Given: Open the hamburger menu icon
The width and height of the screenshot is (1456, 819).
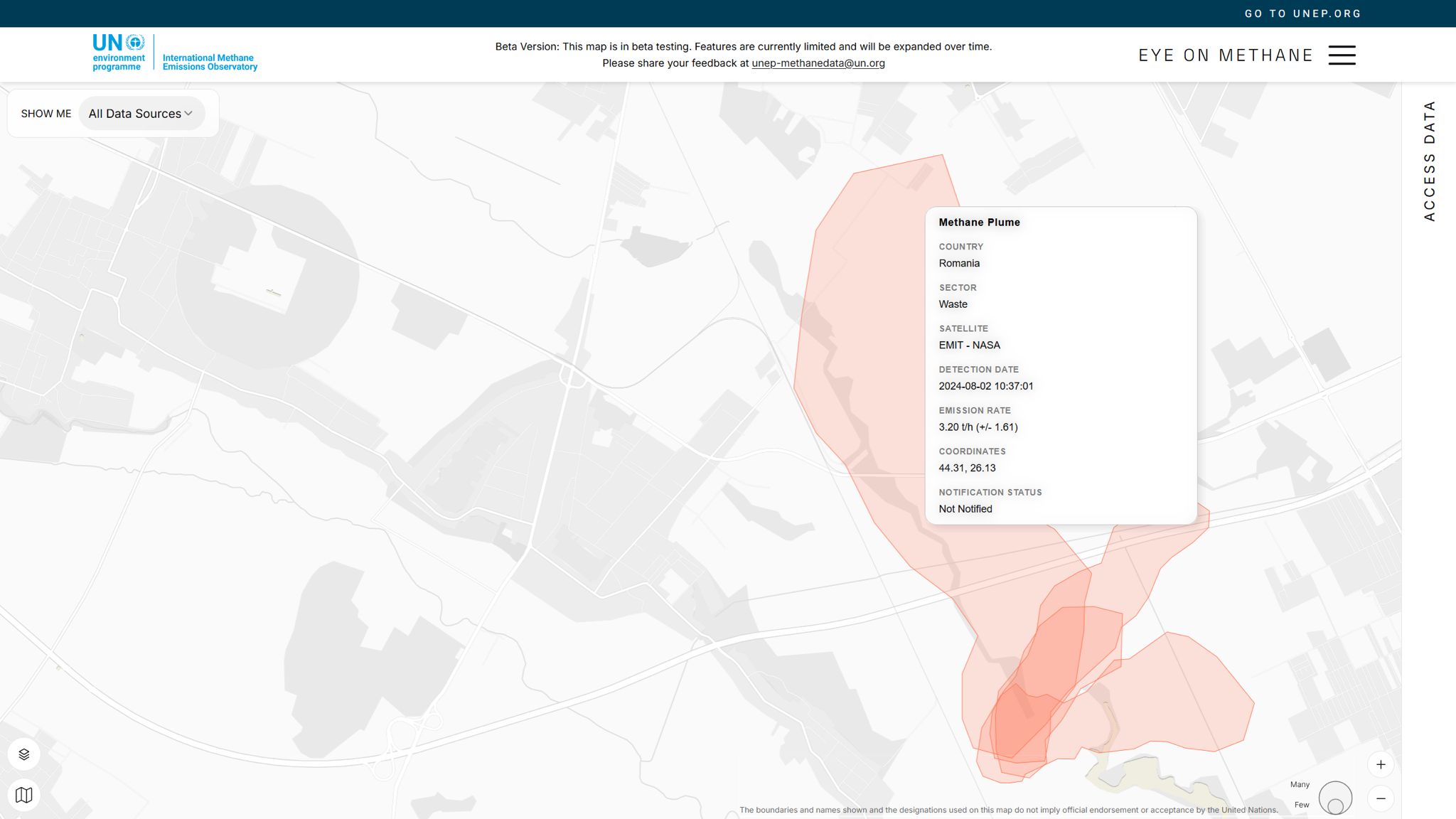Looking at the screenshot, I should pos(1342,55).
